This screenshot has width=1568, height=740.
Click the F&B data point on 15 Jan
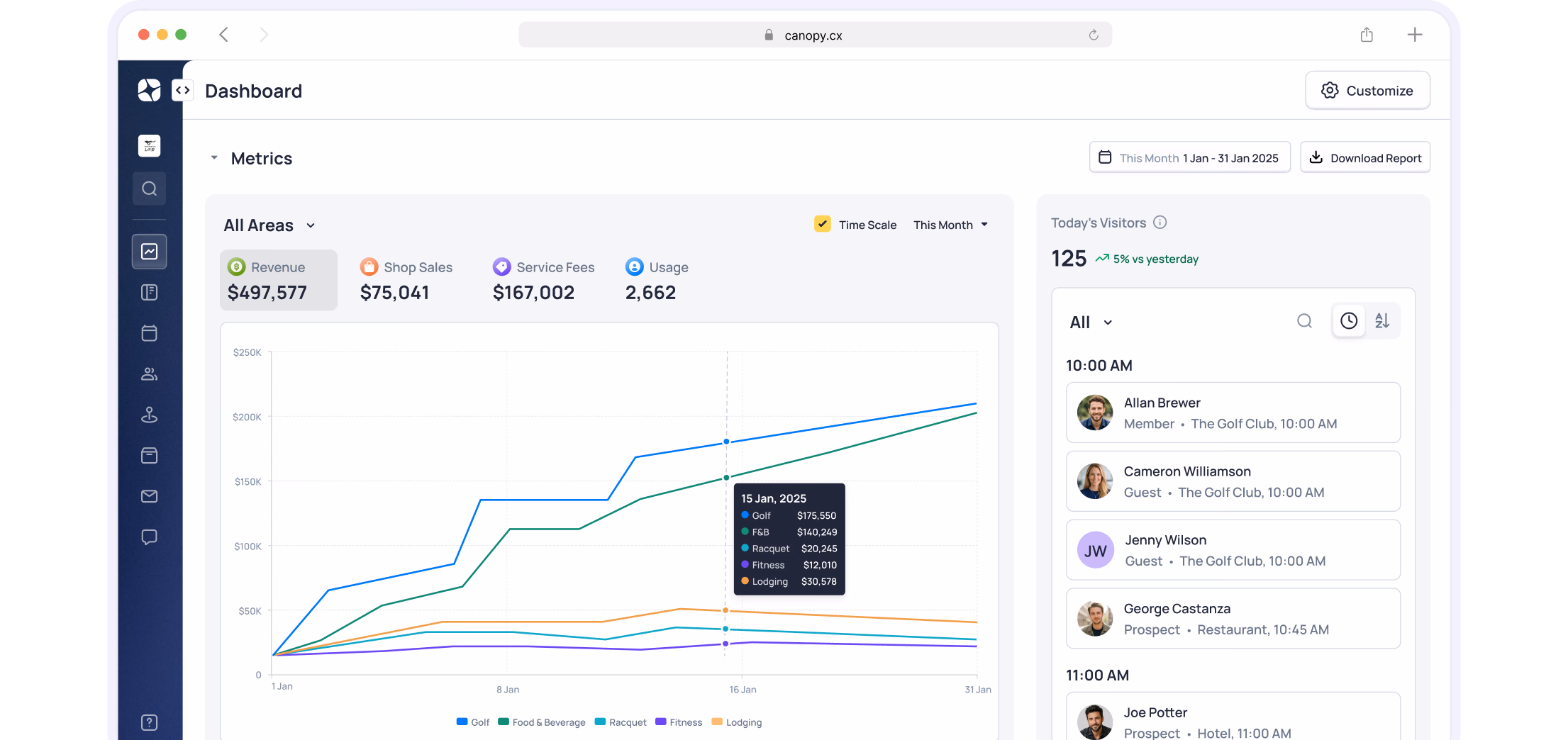[726, 478]
